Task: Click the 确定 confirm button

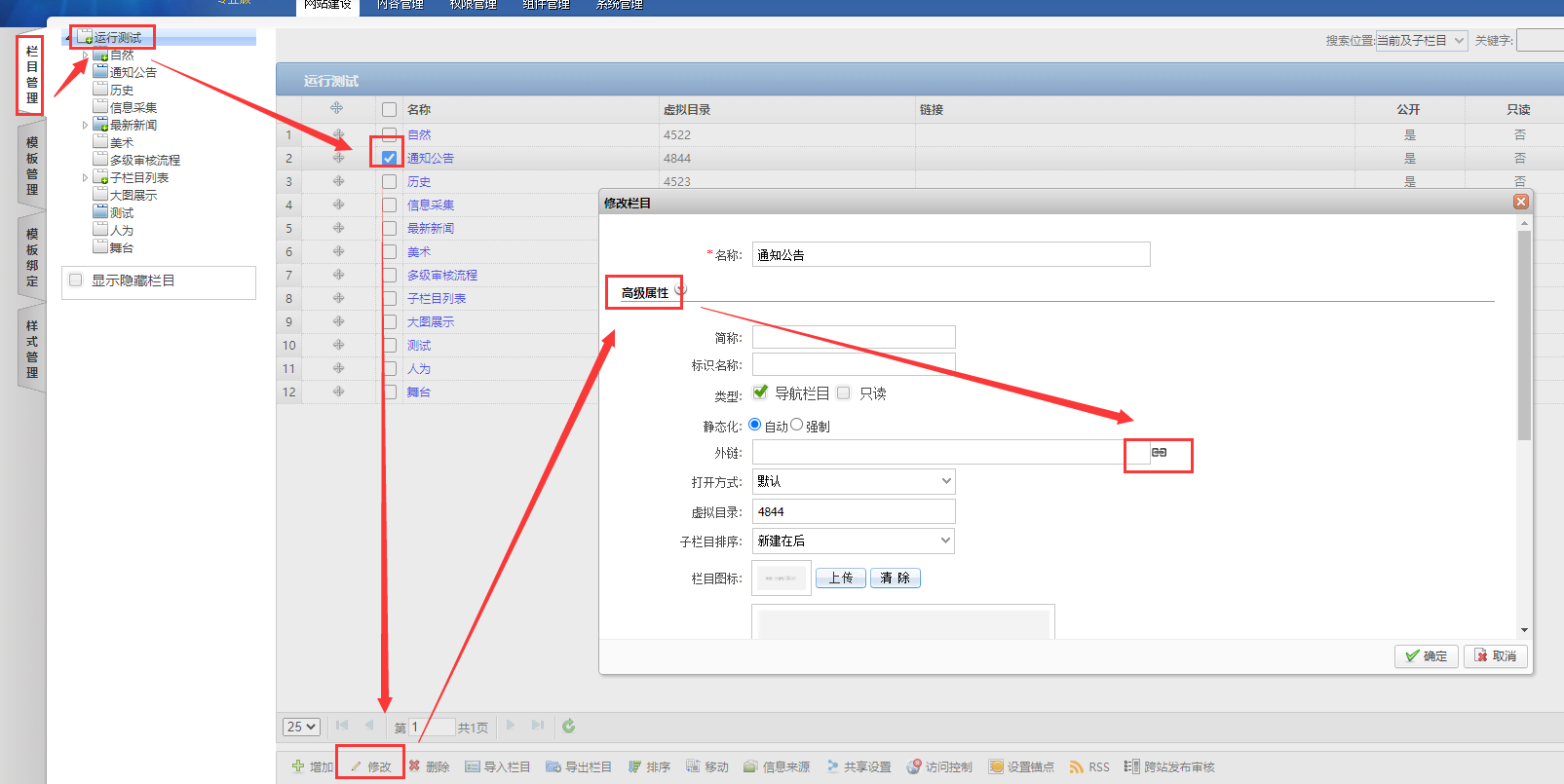Action: click(1426, 656)
